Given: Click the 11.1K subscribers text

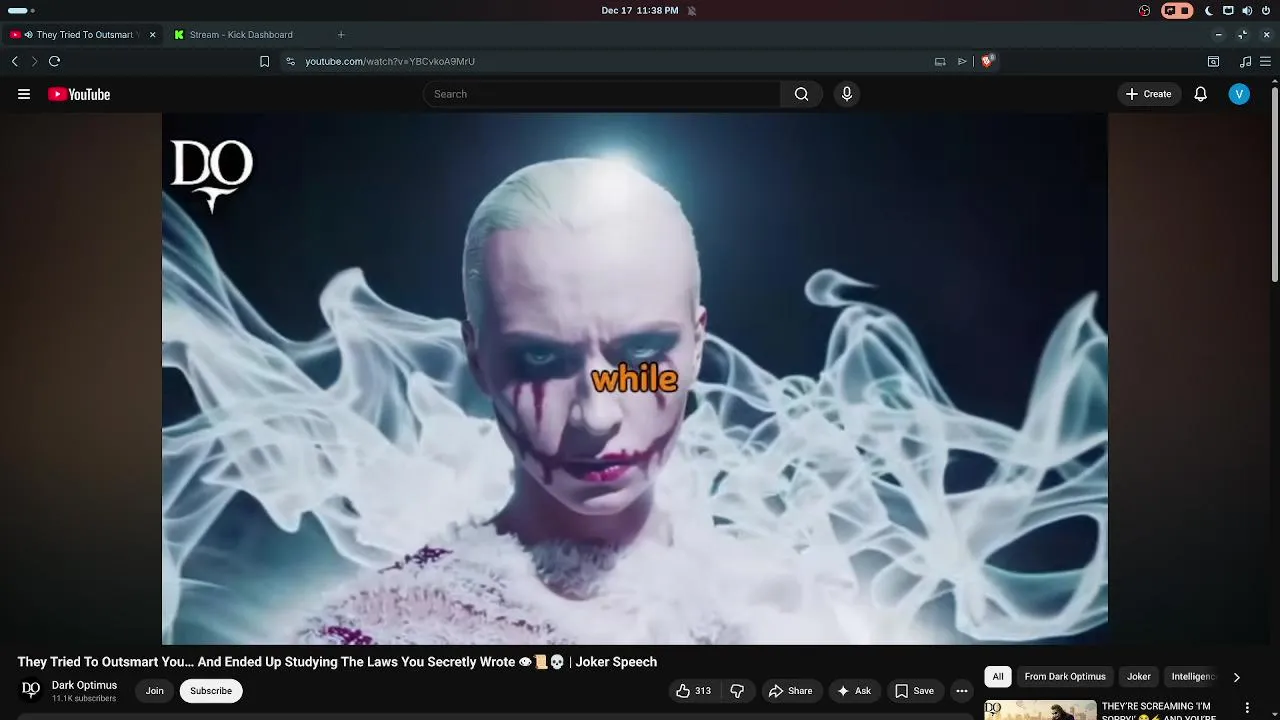Looking at the screenshot, I should tap(84, 698).
